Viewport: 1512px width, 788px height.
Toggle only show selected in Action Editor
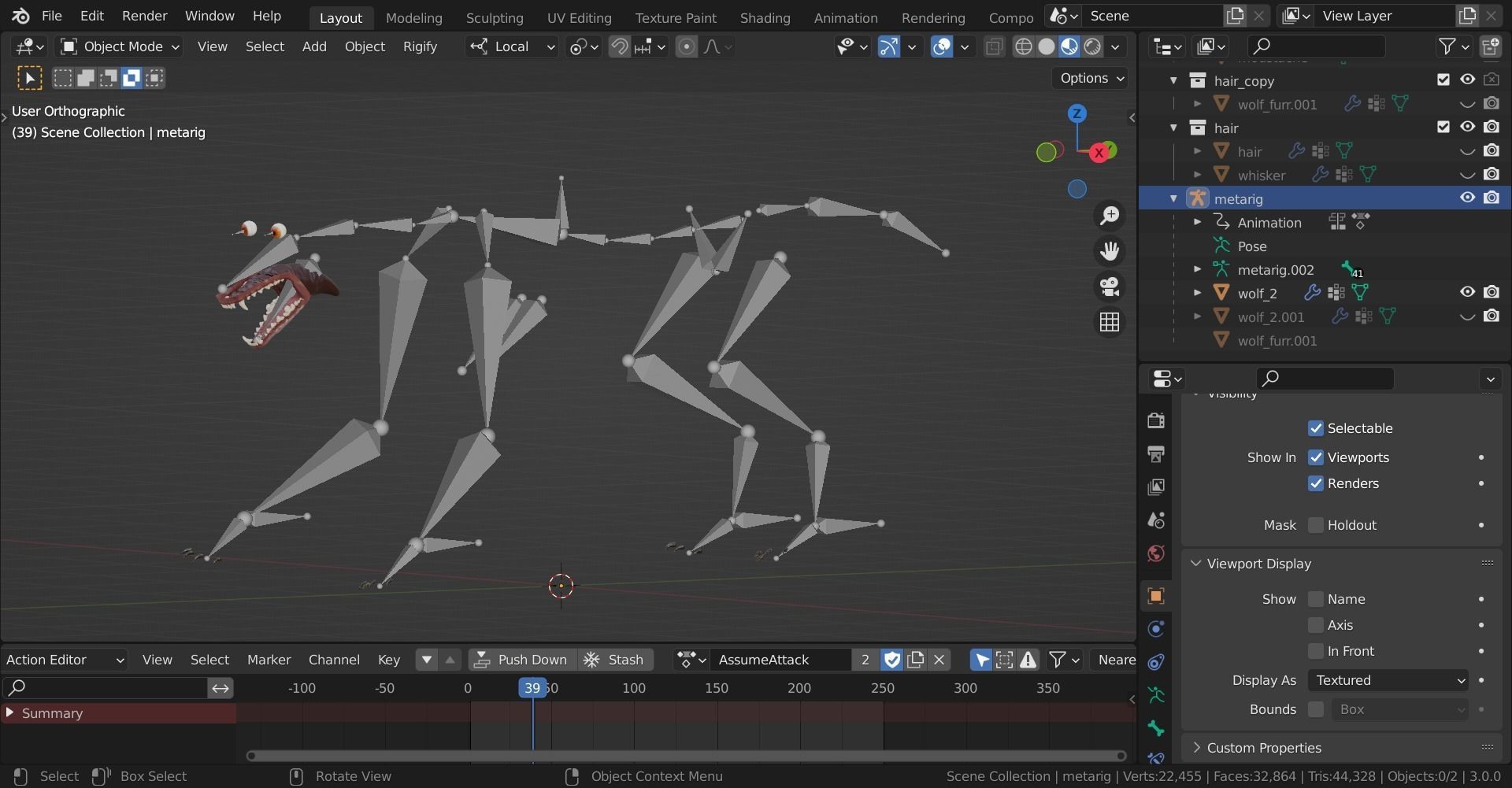[x=981, y=660]
